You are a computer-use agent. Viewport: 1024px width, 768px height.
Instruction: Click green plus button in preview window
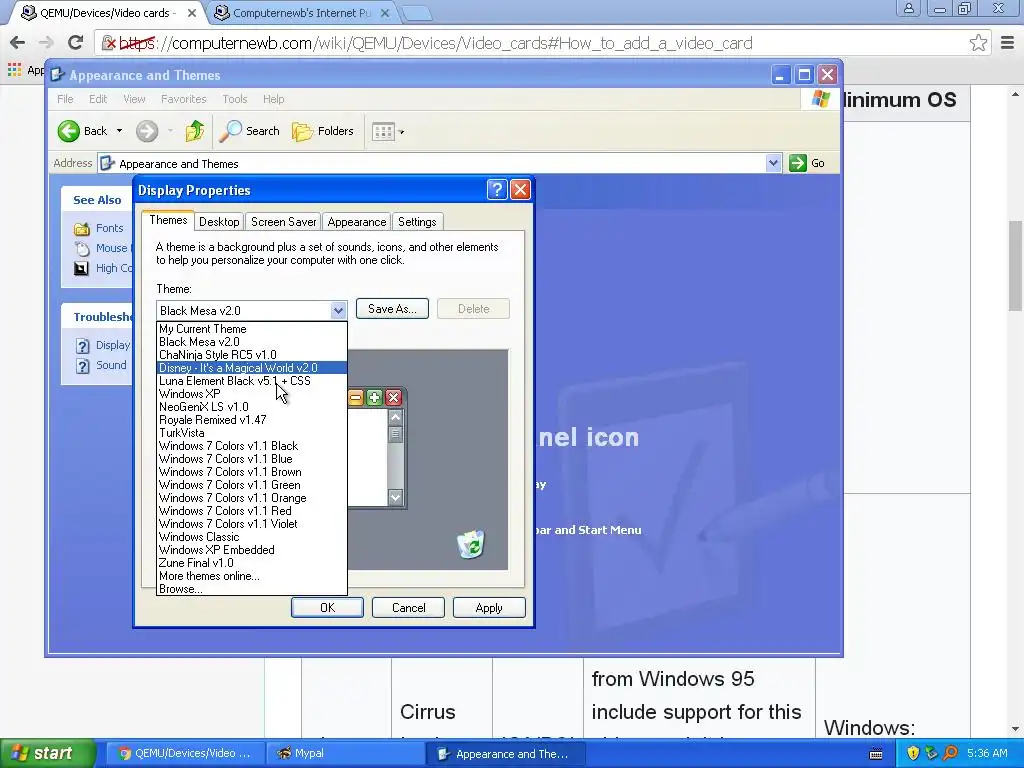374,398
